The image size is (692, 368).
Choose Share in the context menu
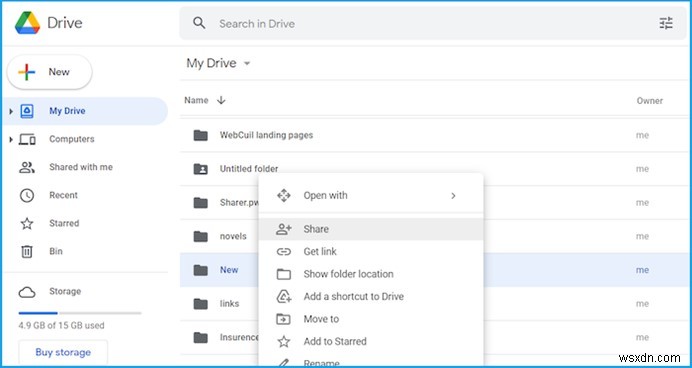click(x=371, y=229)
